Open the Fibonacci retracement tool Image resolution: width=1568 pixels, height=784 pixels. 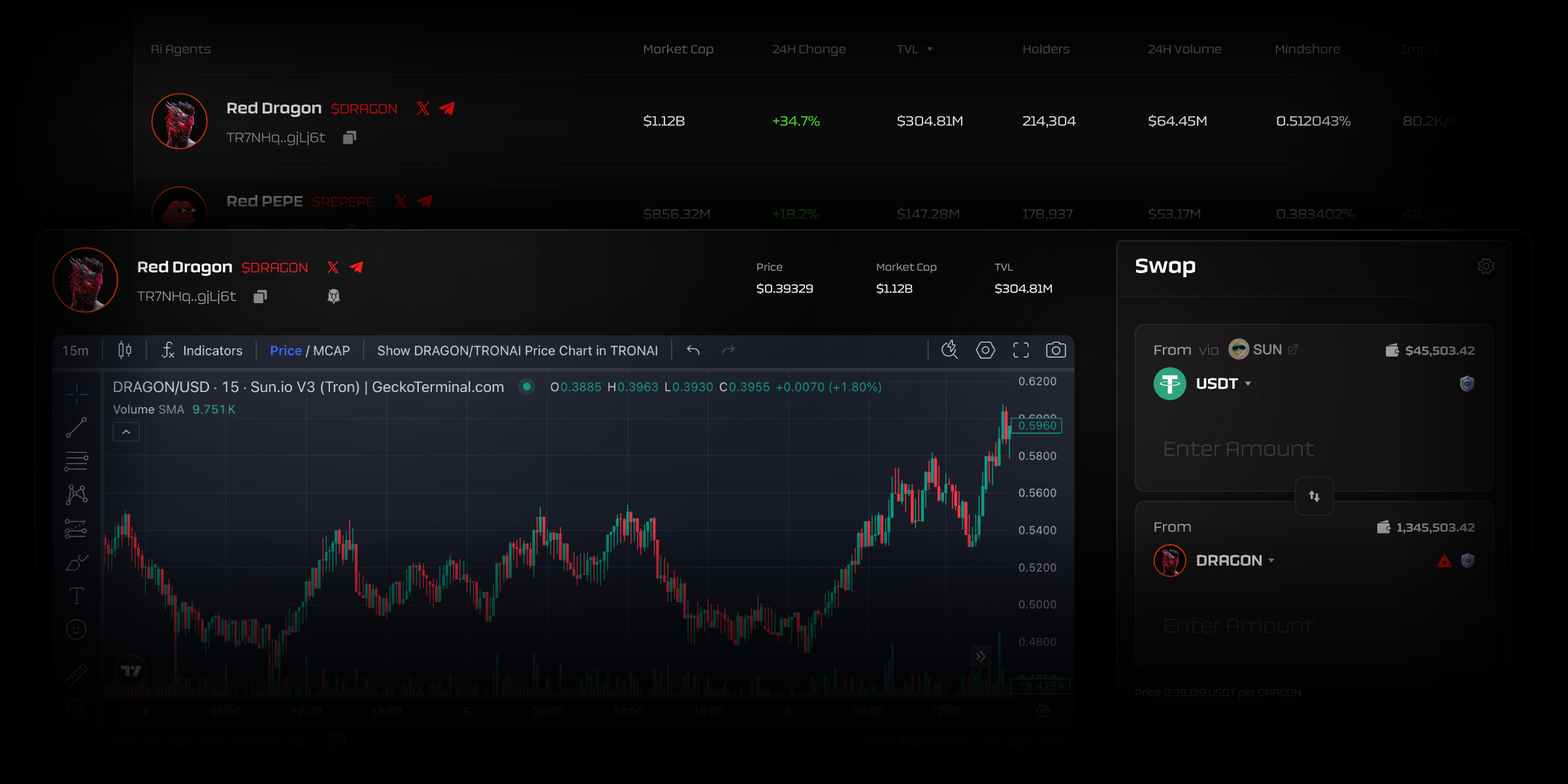76,461
